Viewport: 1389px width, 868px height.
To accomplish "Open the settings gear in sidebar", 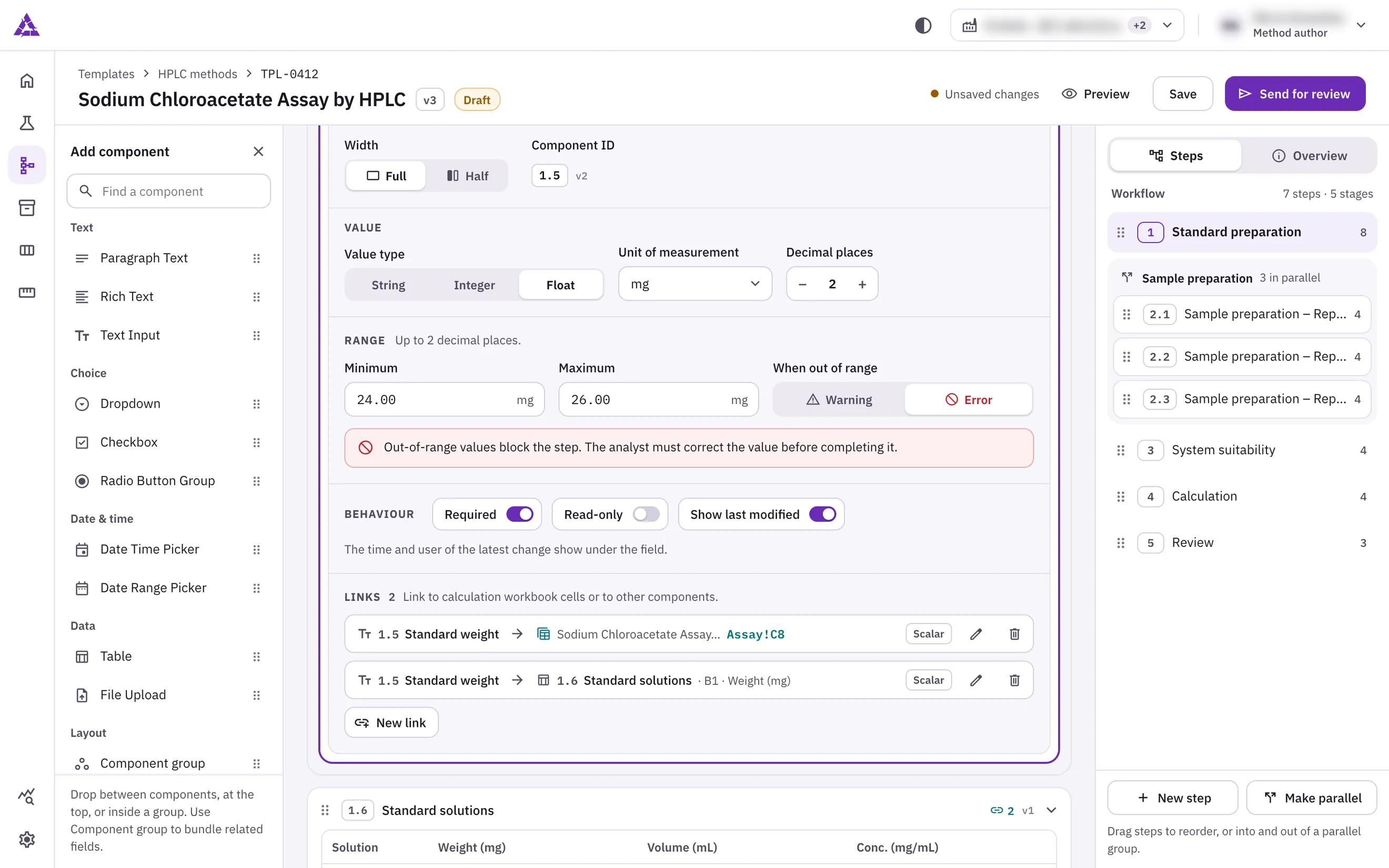I will pos(27,839).
